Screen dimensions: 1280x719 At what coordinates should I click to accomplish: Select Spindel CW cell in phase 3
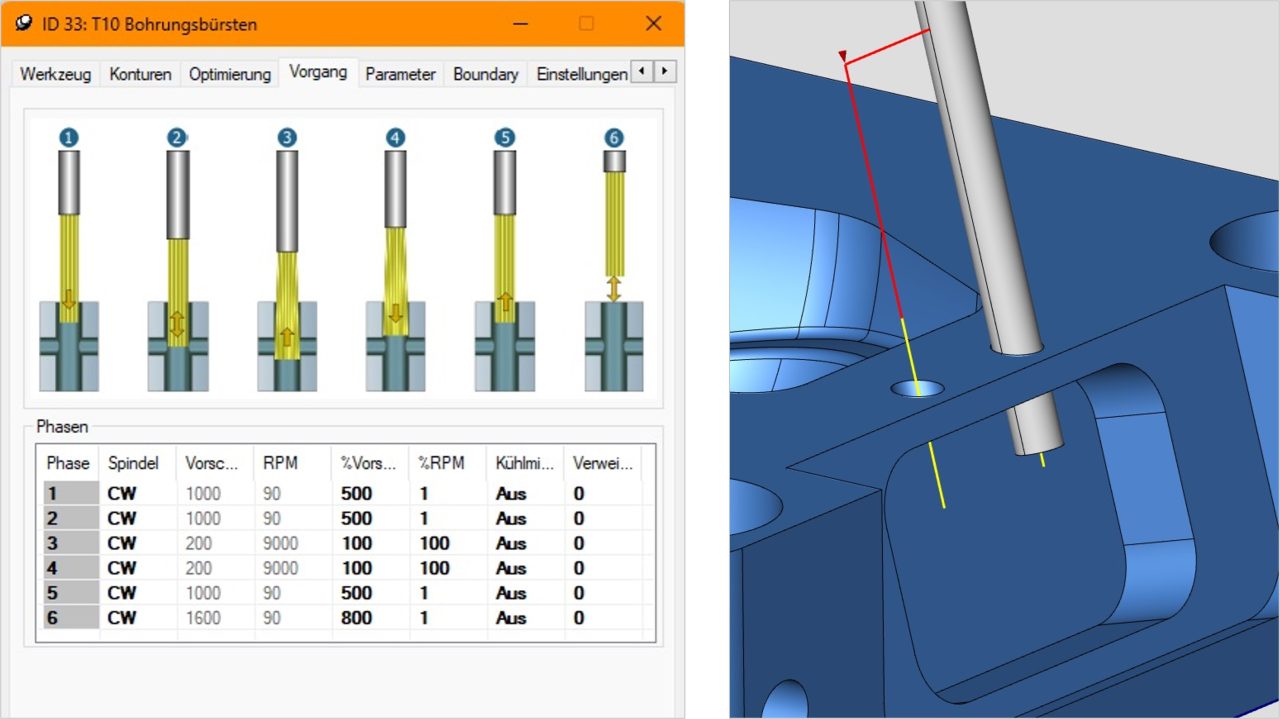coord(122,543)
